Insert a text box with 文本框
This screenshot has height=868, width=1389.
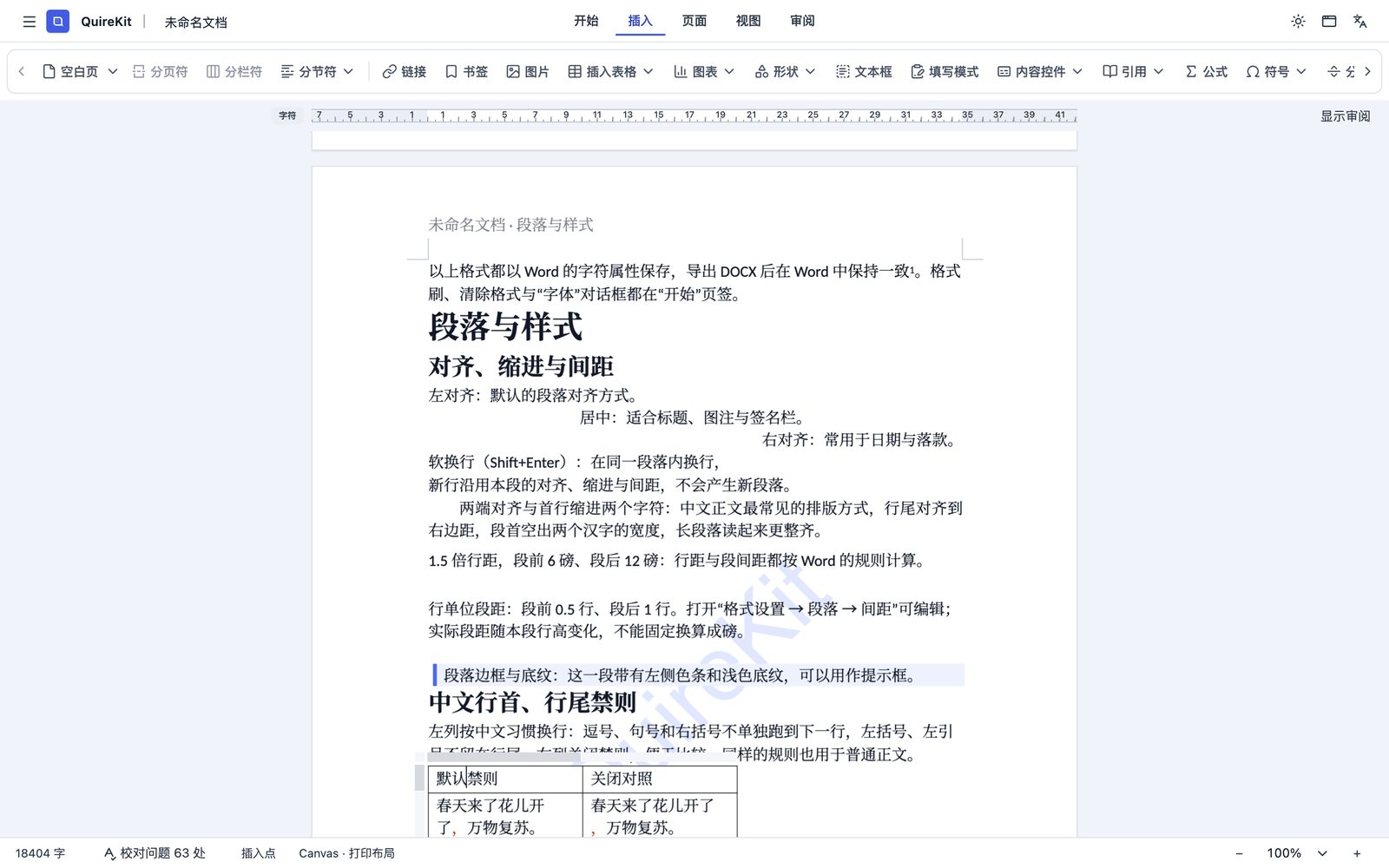(x=864, y=71)
